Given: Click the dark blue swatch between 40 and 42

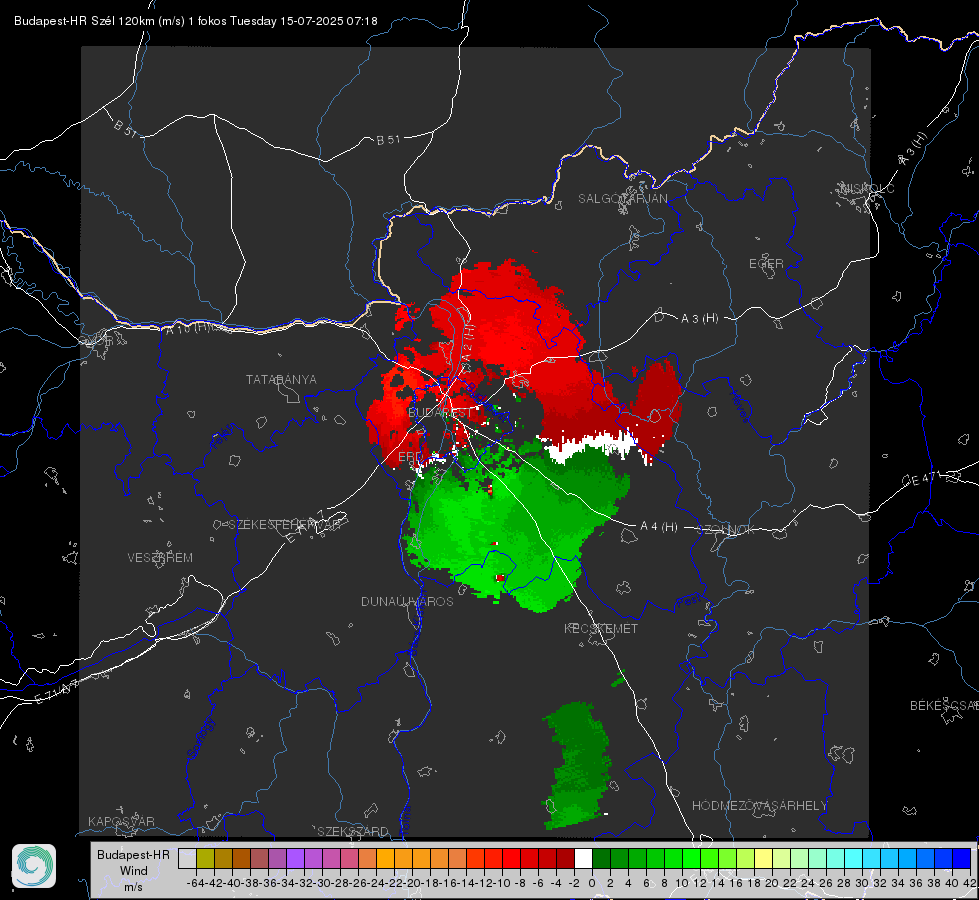Looking at the screenshot, I should (962, 858).
